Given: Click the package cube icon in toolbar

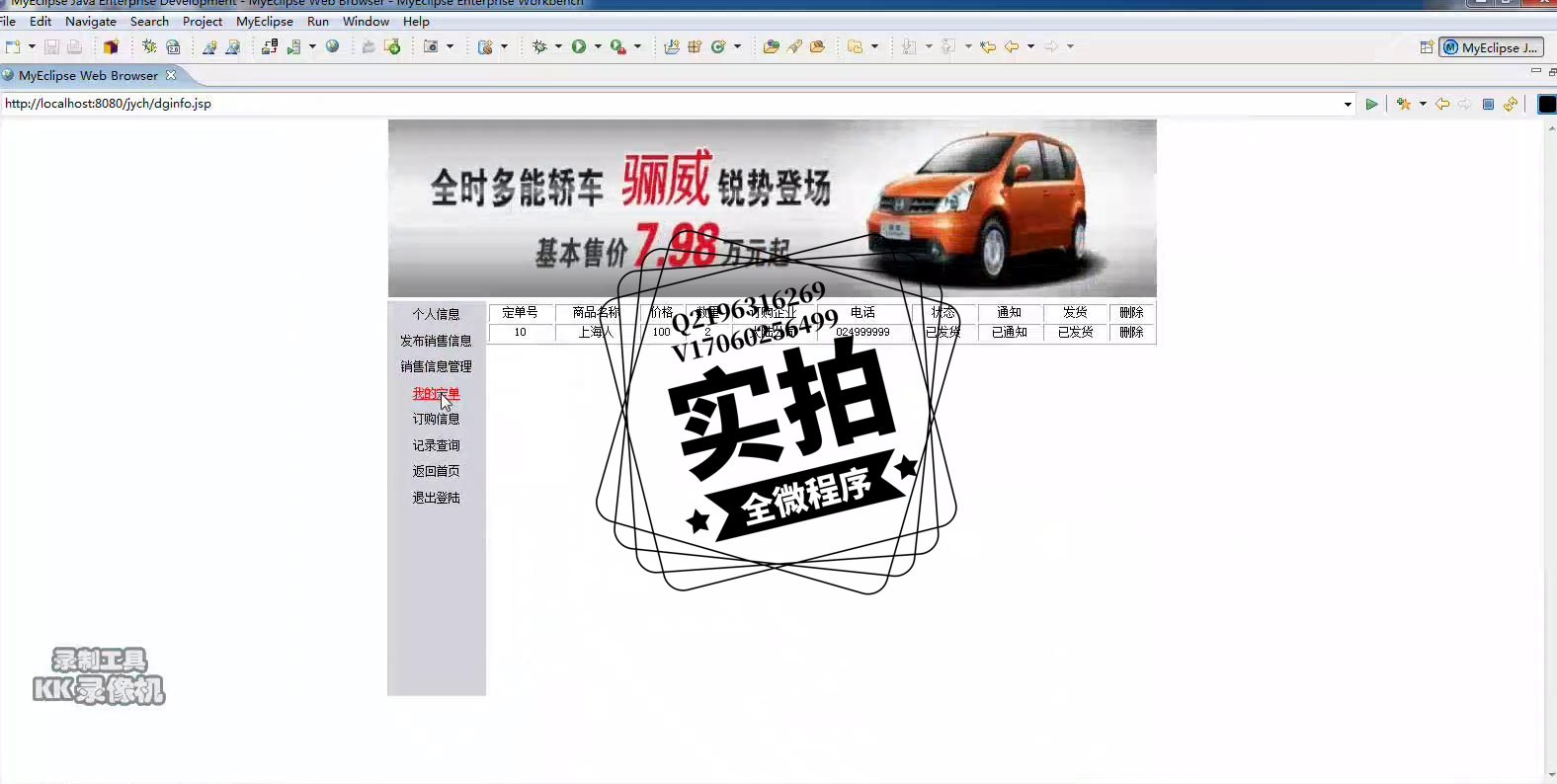Looking at the screenshot, I should 111,46.
